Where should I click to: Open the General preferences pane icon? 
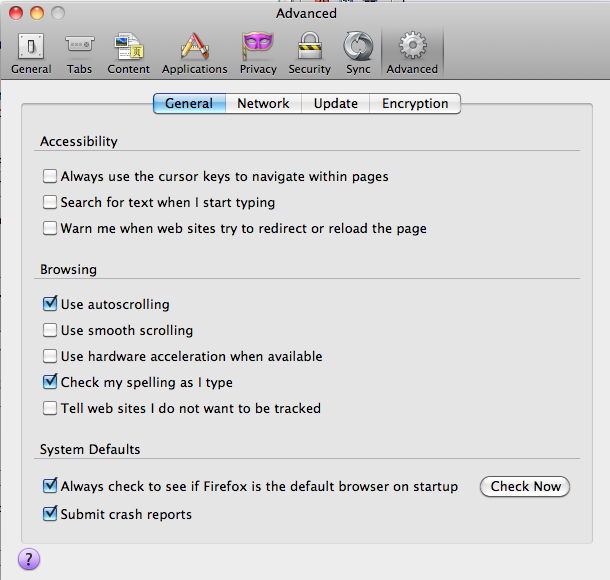click(x=31, y=53)
